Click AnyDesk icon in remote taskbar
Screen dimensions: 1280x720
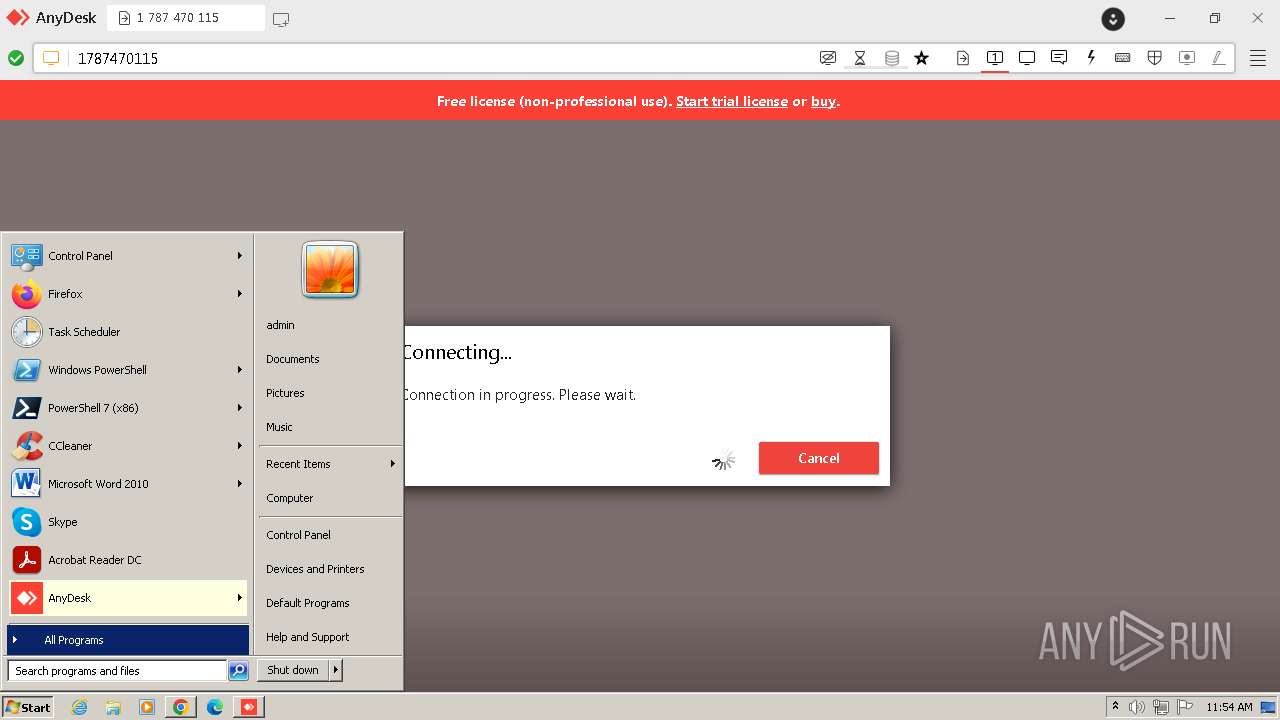(x=249, y=707)
